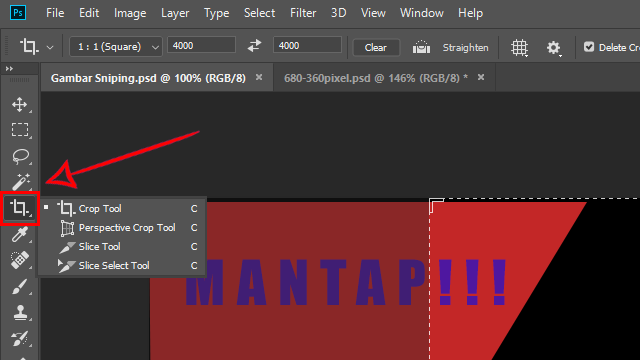Open the 3D menu

click(x=338, y=13)
